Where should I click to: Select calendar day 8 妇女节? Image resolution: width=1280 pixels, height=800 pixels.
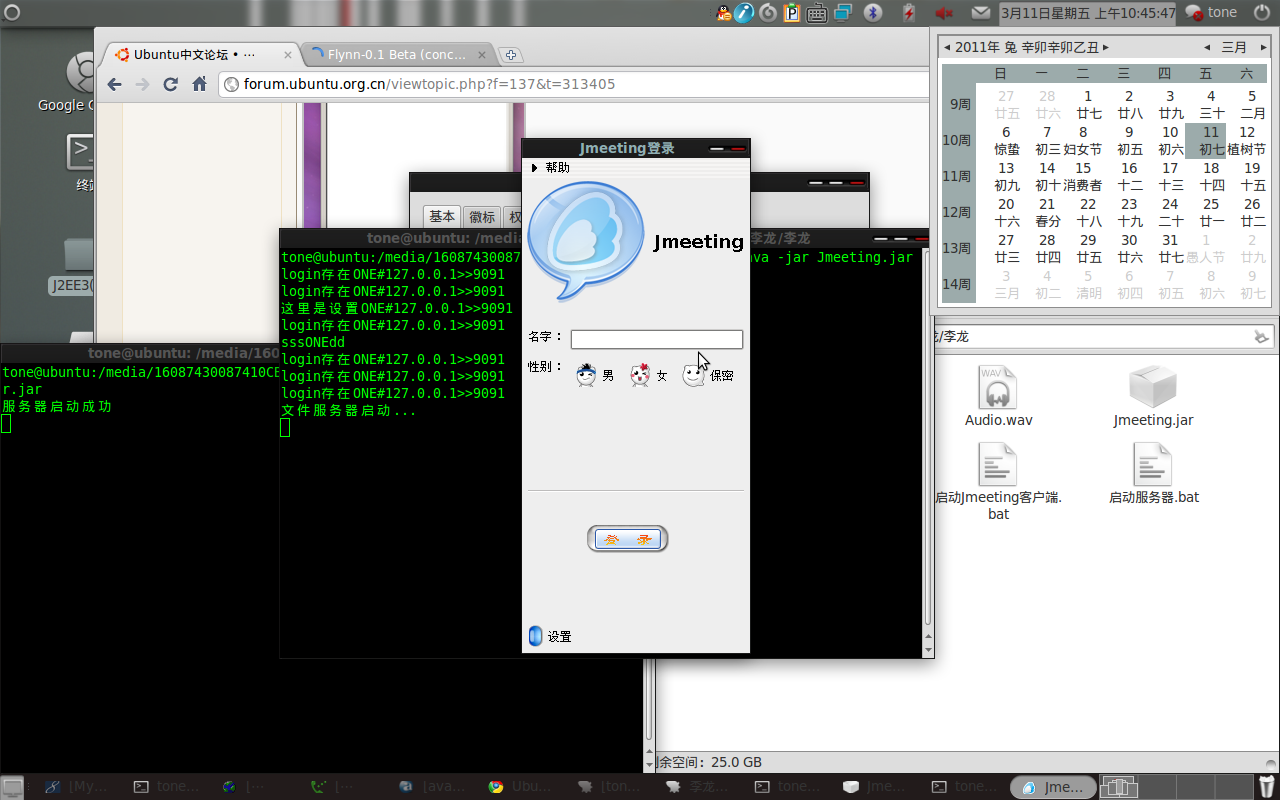click(1083, 140)
